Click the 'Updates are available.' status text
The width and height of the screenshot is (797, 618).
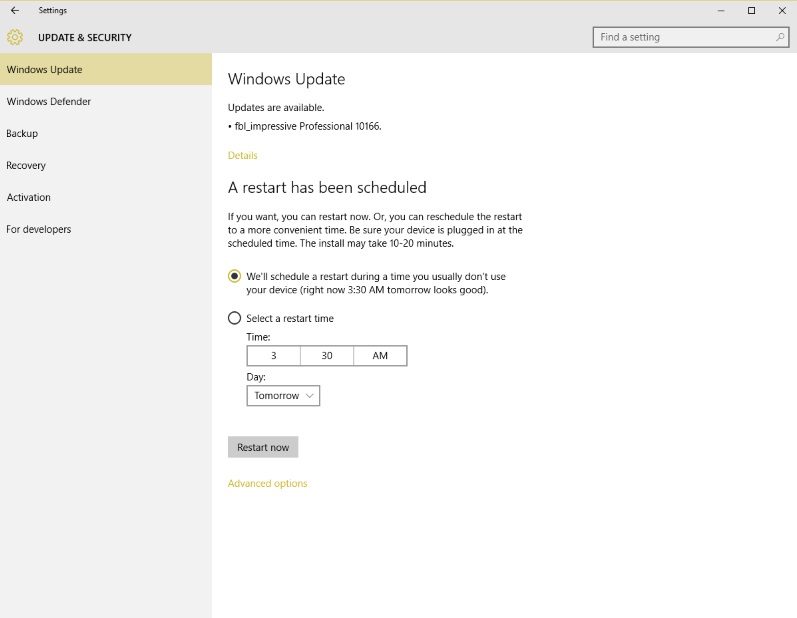pos(276,107)
